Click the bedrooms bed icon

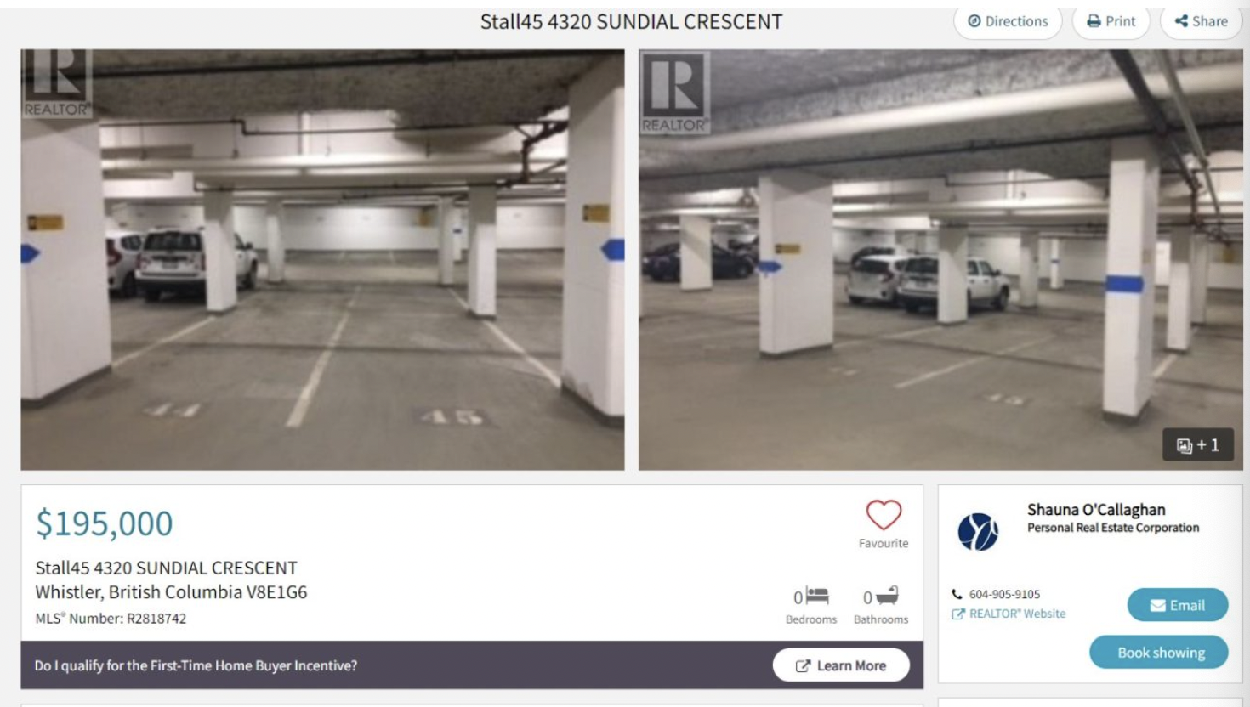816,597
